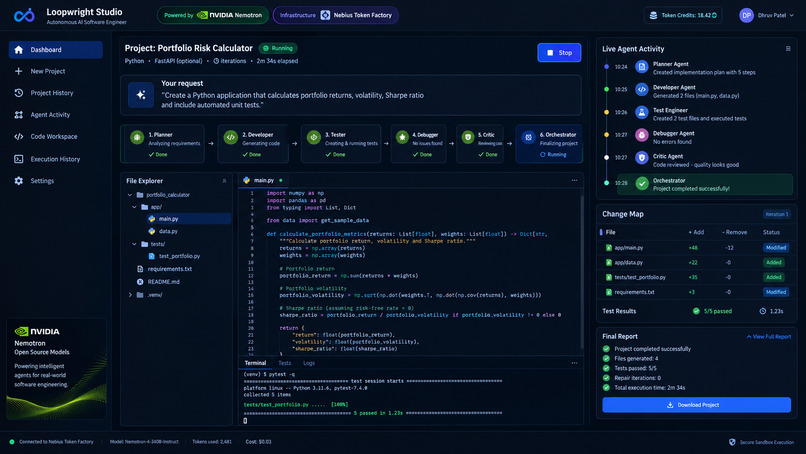Click the Developer Agent activity icon
The image size is (806, 454).
pyautogui.click(x=642, y=89)
